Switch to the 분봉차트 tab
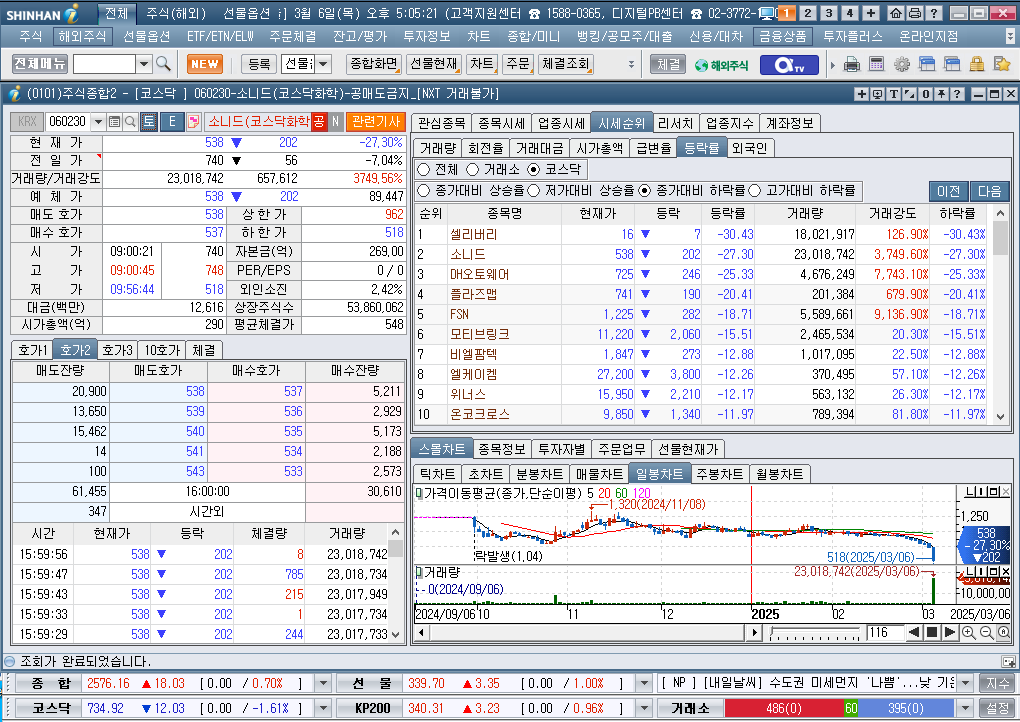 tap(539, 474)
